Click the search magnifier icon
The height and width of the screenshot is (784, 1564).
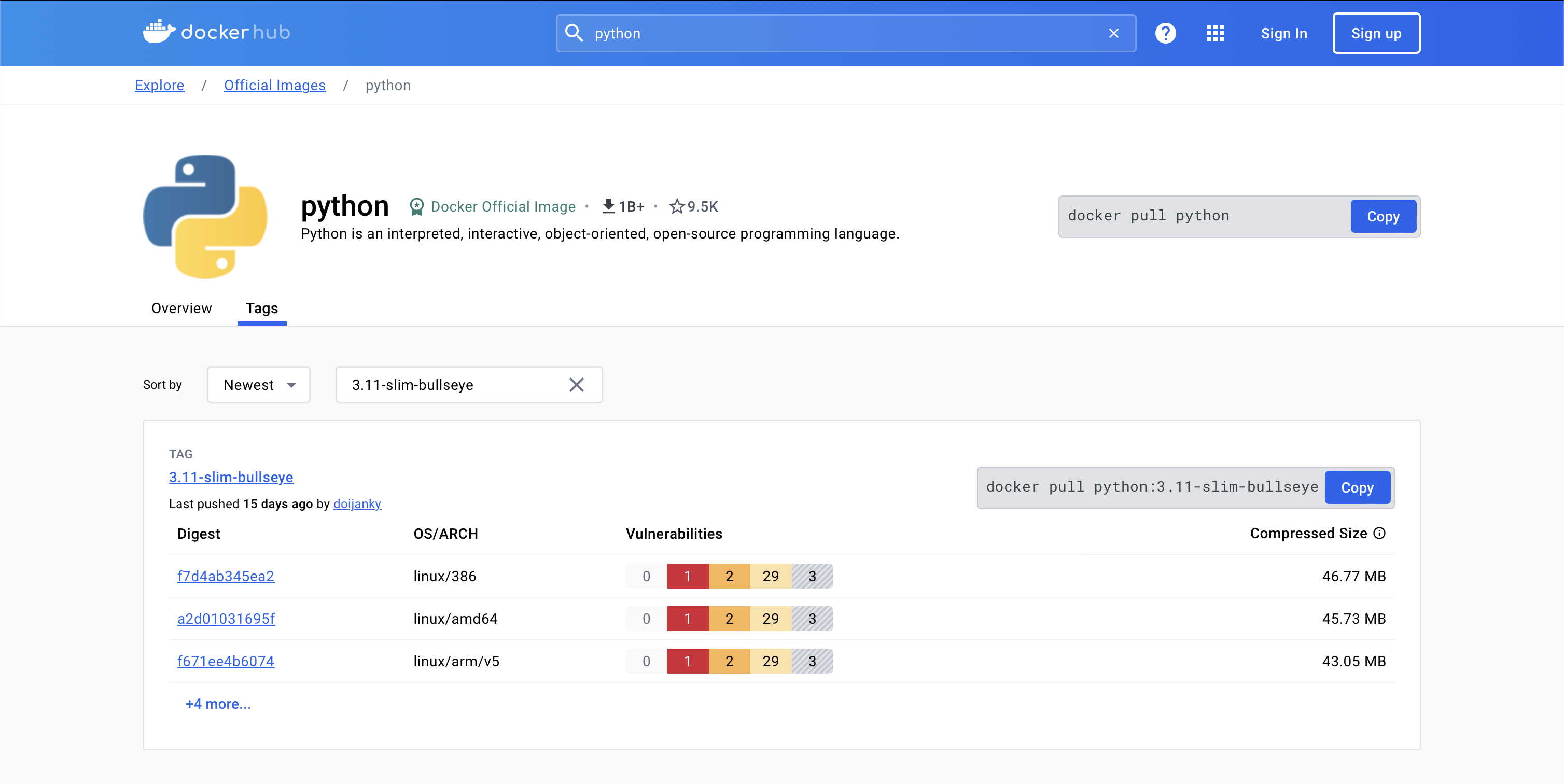click(x=574, y=33)
